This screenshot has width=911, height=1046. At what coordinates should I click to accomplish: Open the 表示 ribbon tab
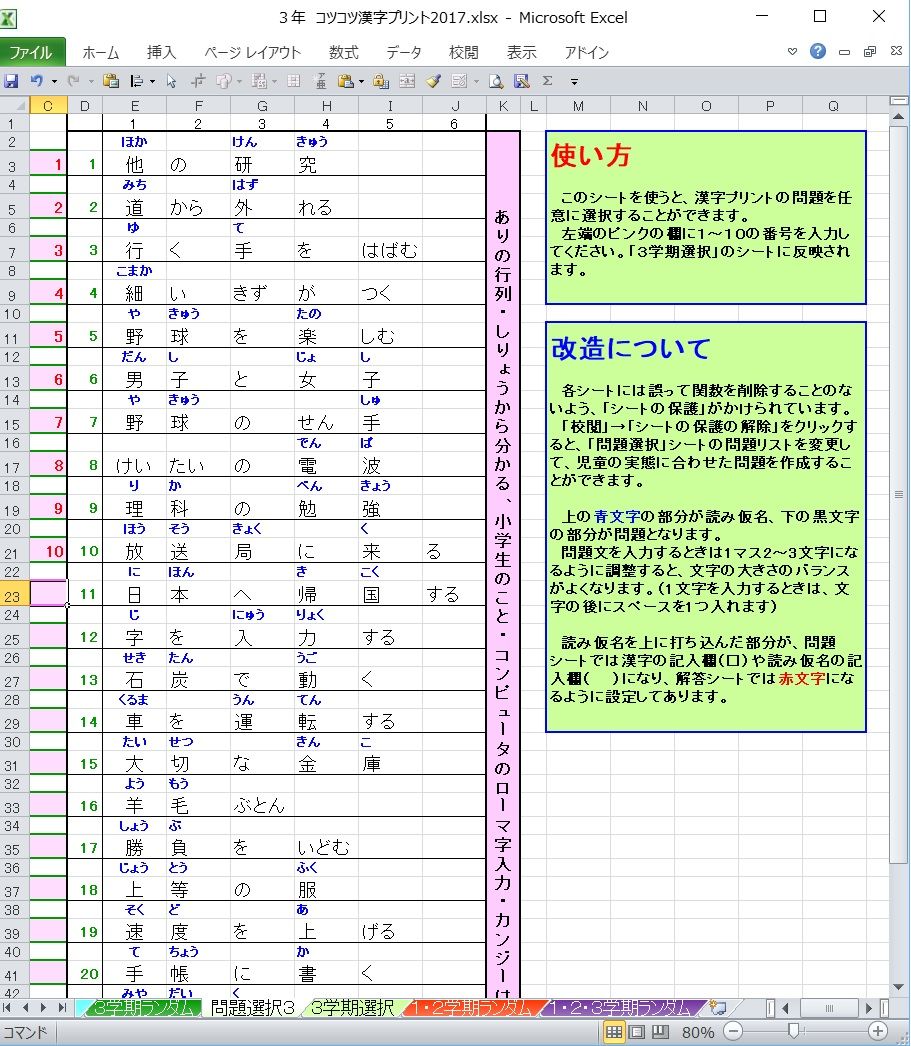(x=522, y=53)
